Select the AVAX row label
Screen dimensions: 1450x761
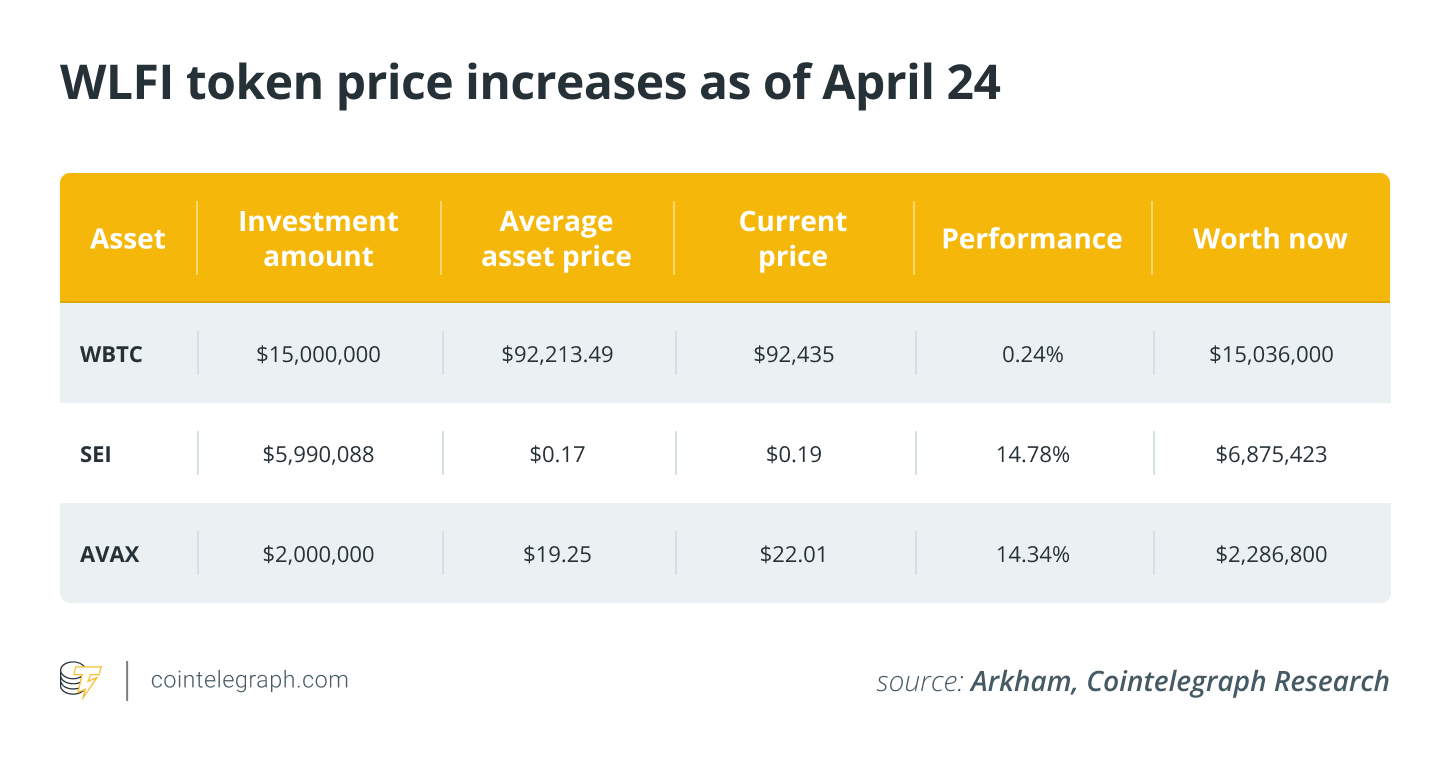pyautogui.click(x=110, y=553)
